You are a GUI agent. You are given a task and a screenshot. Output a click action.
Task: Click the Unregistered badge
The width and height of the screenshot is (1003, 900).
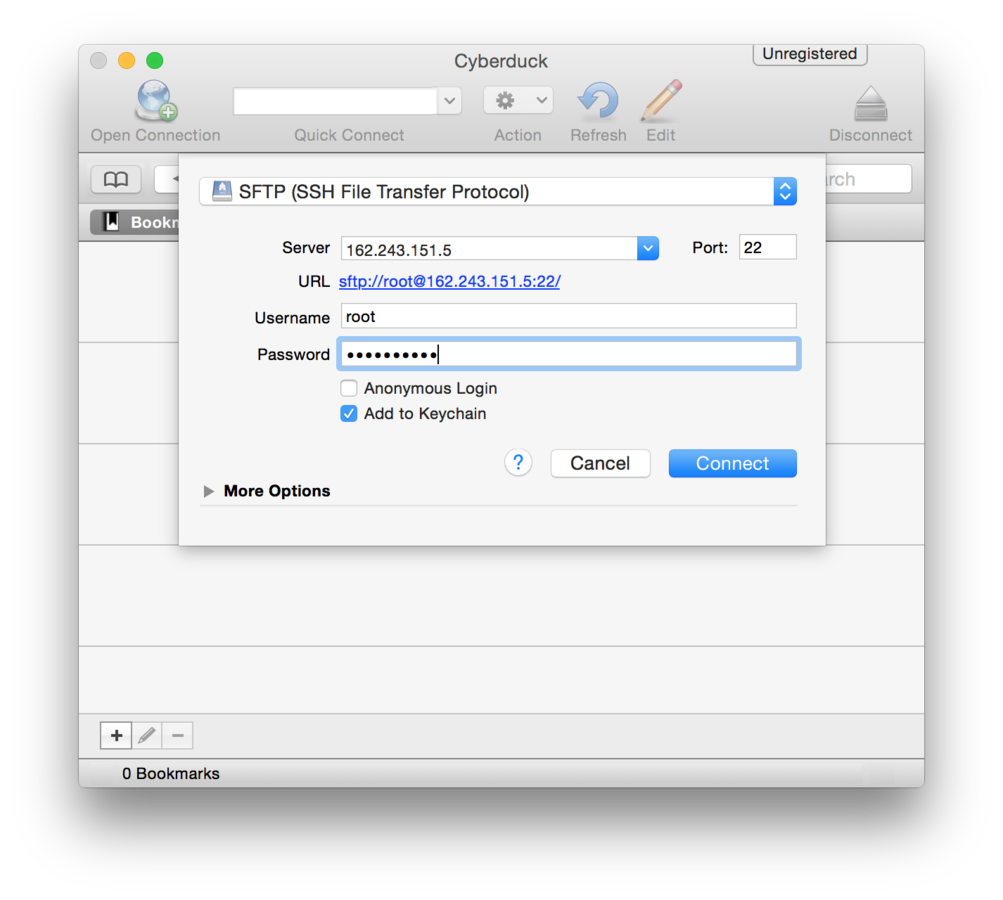[810, 54]
